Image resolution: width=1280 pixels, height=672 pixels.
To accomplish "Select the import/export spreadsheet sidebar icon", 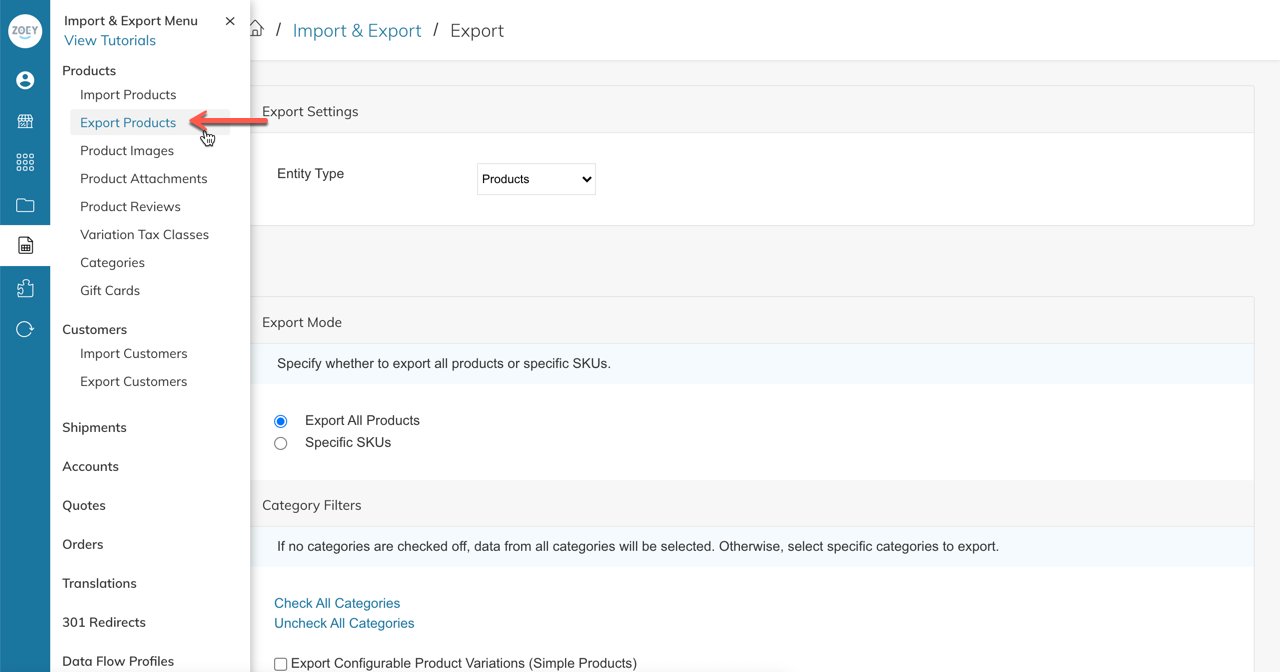I will point(25,245).
